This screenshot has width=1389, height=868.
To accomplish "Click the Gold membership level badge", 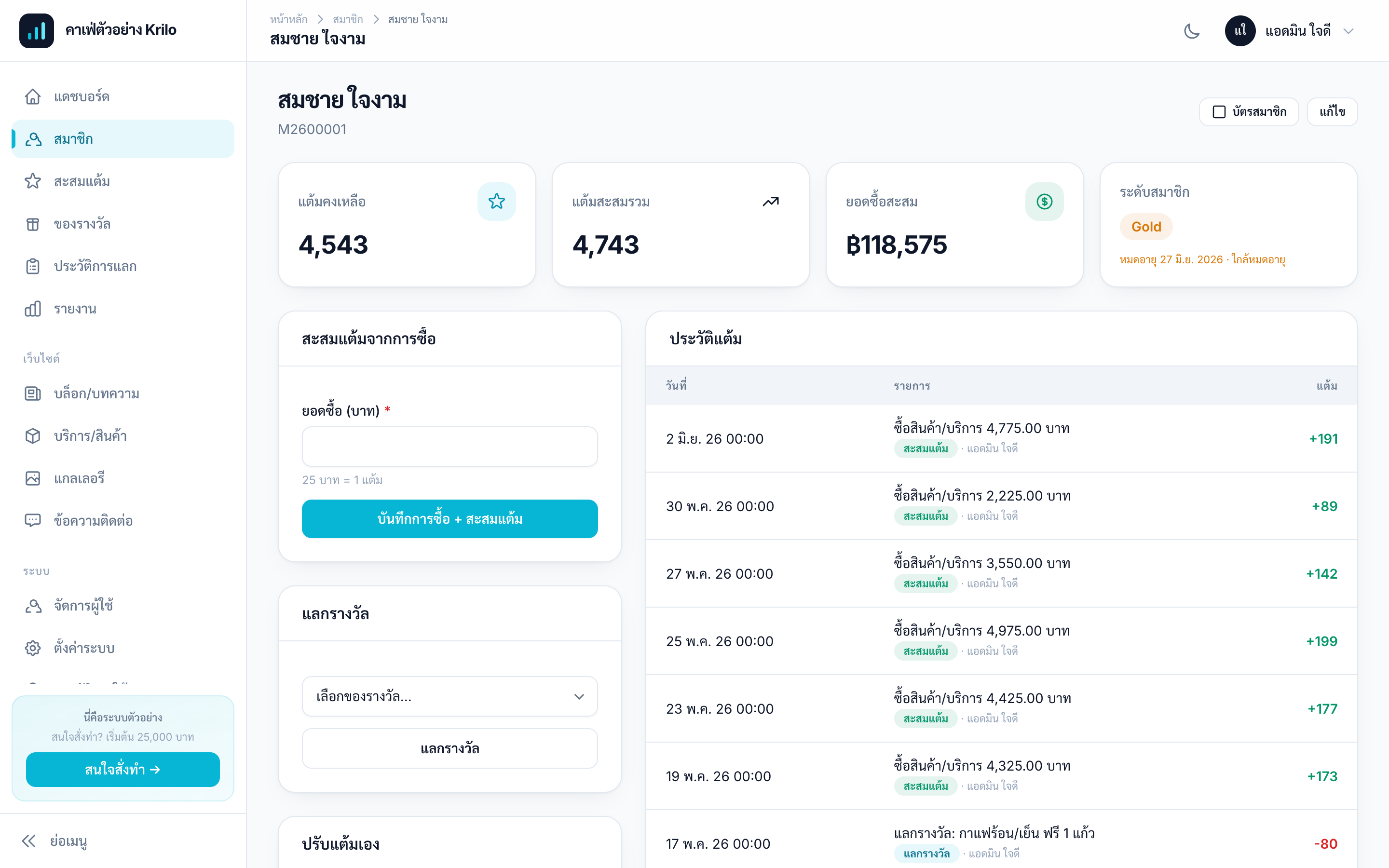I will [x=1145, y=227].
